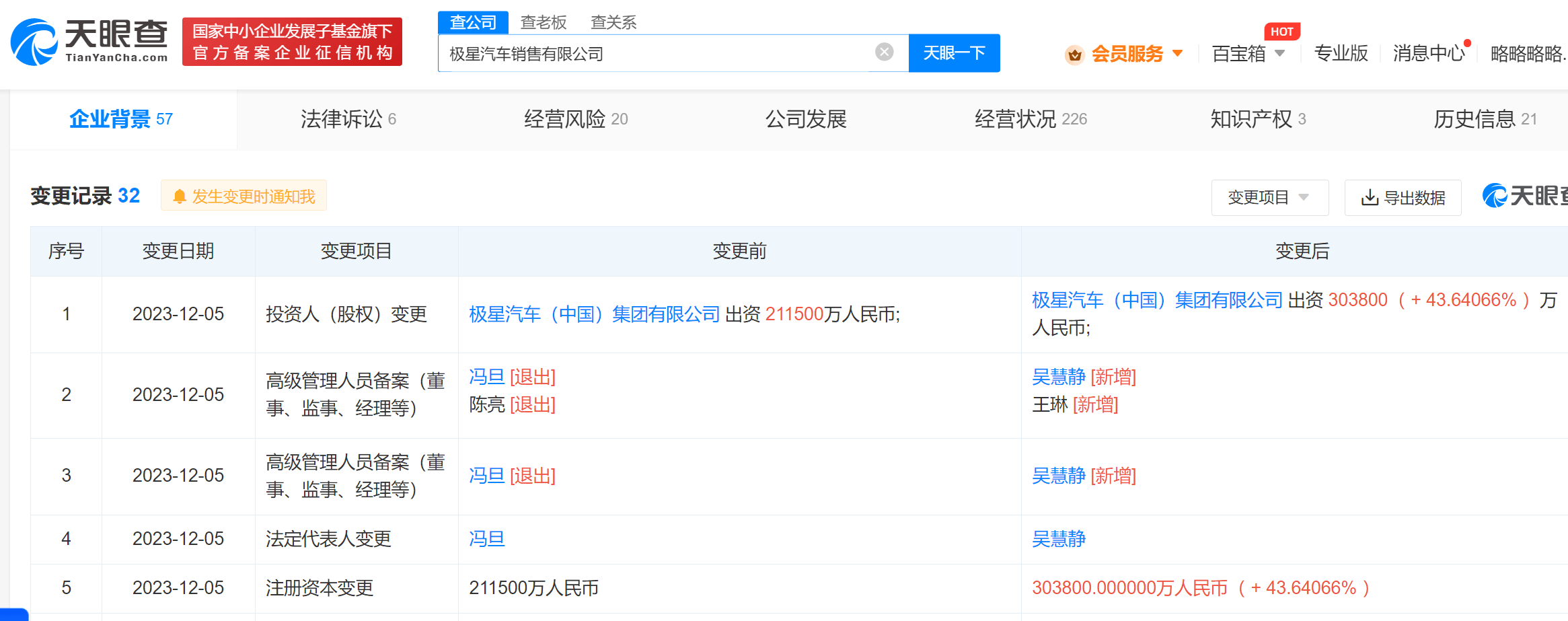Open 吴慧静 link in row 3
This screenshot has height=621, width=1568.
tap(1059, 476)
